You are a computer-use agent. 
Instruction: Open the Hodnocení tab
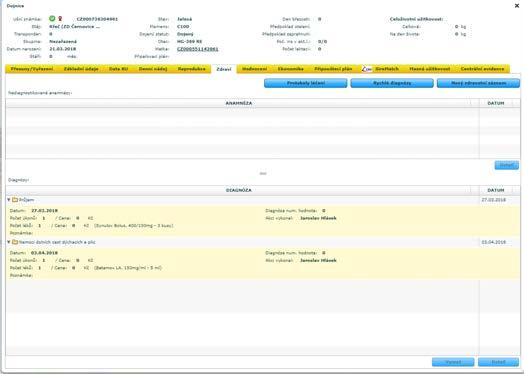[255, 69]
